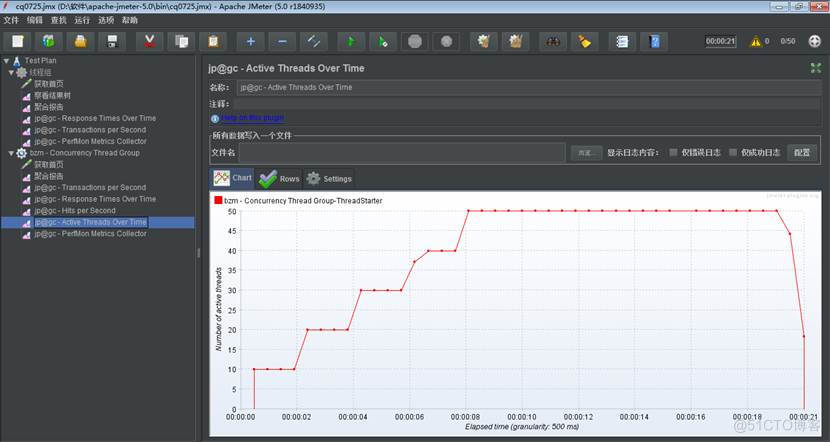Click the Toggle (wand) toolbar icon
Screen dimensions: 830x442
314,41
